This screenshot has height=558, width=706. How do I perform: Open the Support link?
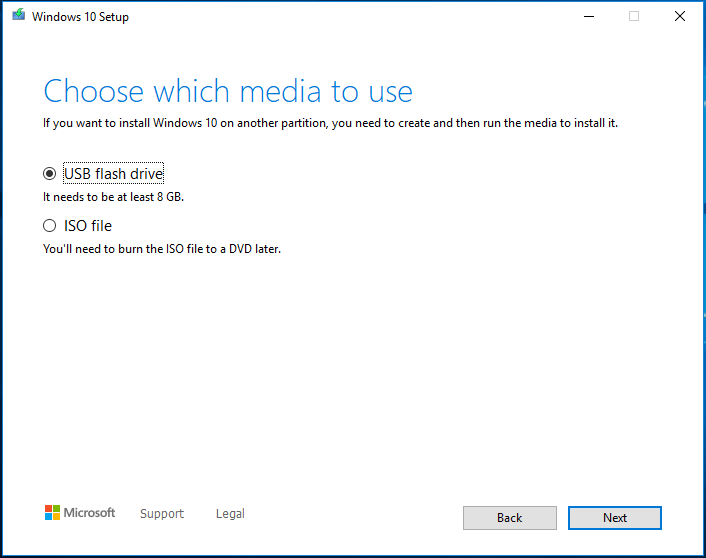click(162, 513)
